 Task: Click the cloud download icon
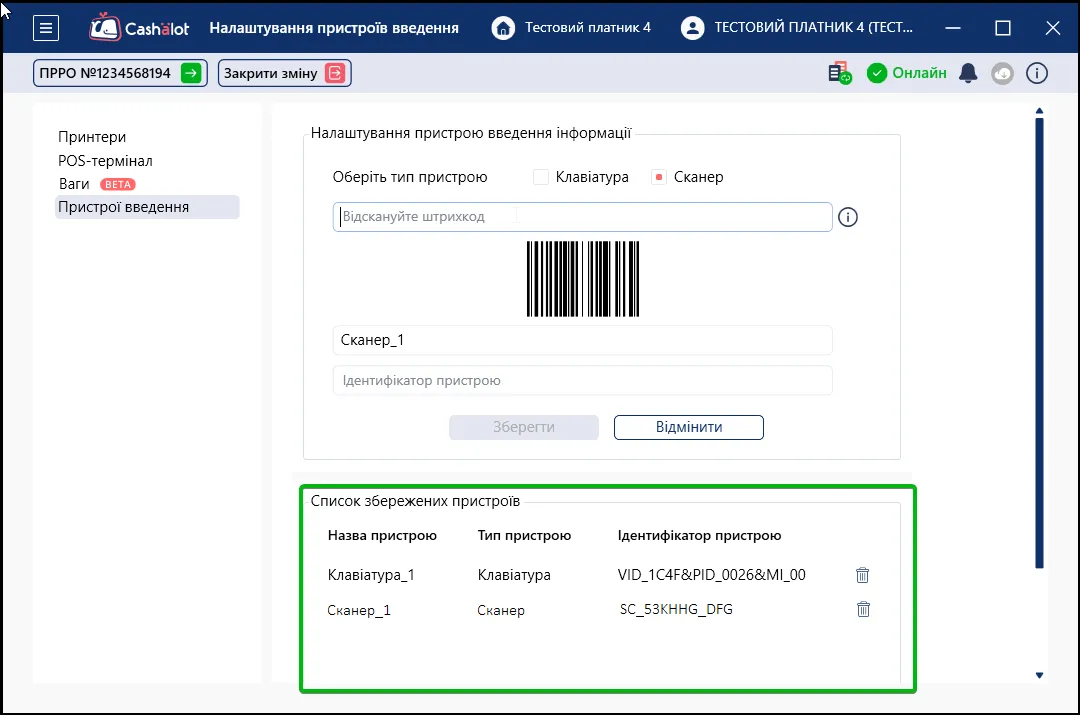(1002, 73)
